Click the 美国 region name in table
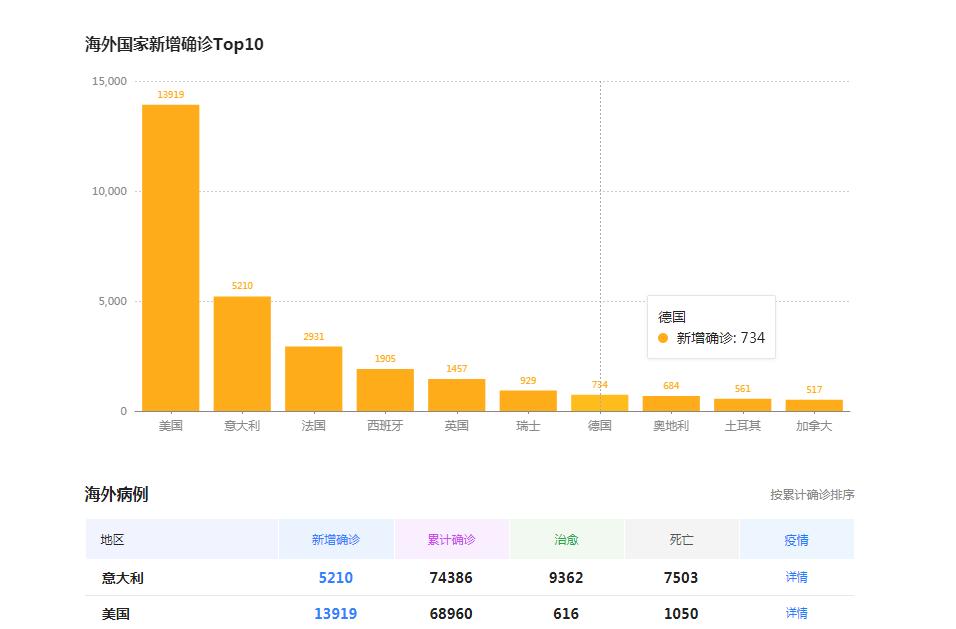956x629 pixels. (116, 614)
